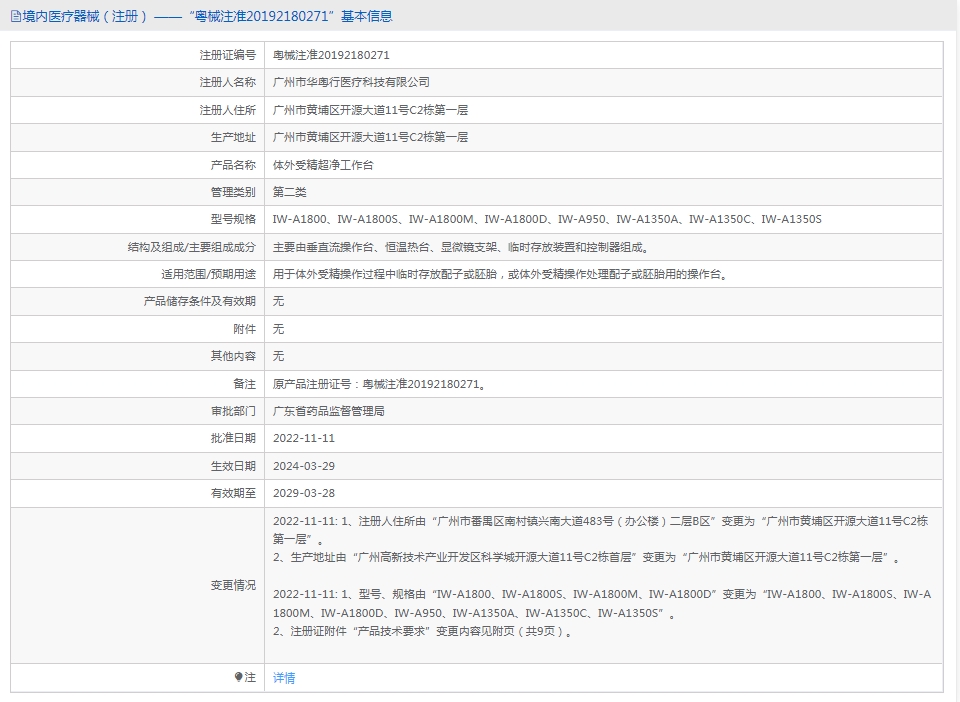The image size is (960, 702).
Task: Click the bullet icon next to 注
Action: click(238, 677)
